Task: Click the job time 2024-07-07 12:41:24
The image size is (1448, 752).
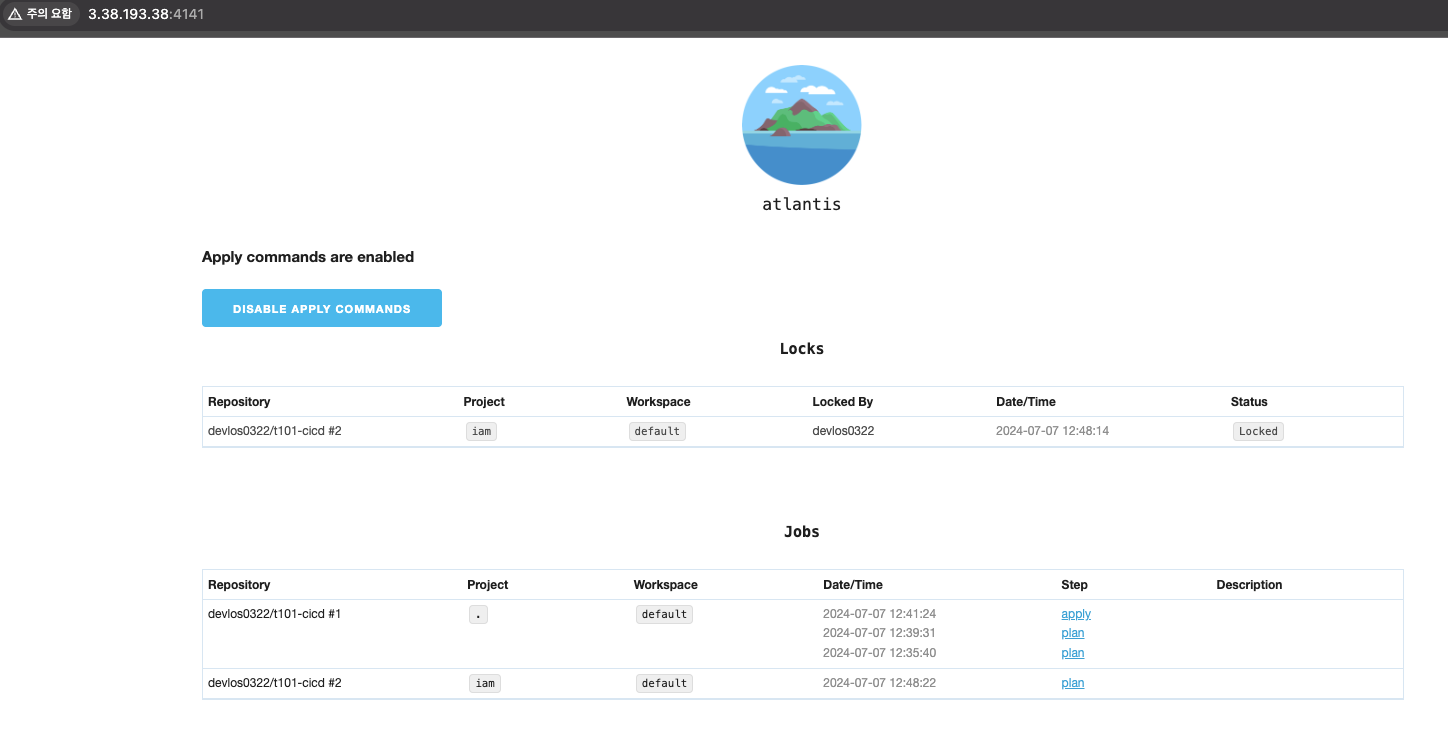Action: (x=879, y=614)
